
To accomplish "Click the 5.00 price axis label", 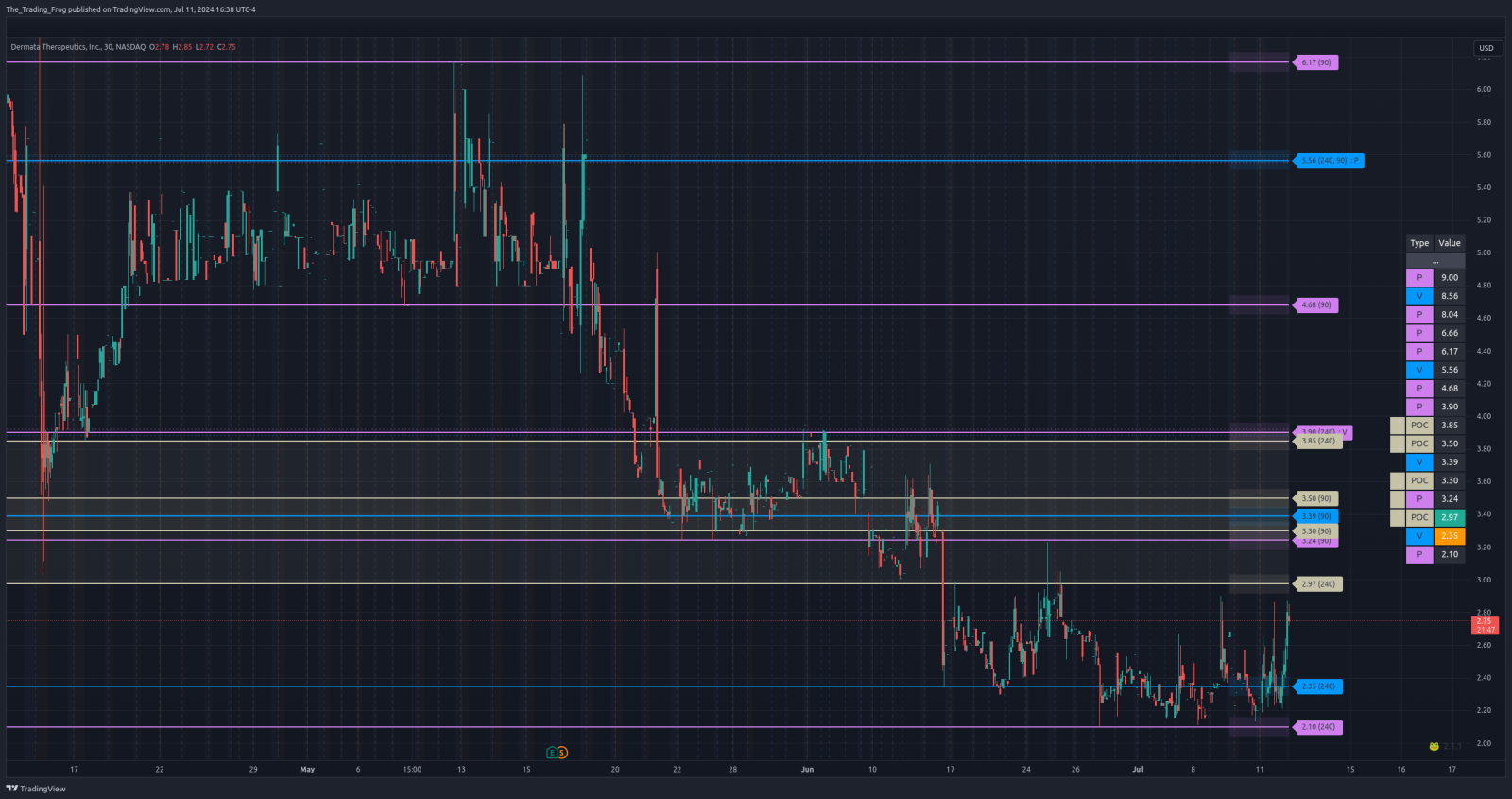I will pos(1484,253).
